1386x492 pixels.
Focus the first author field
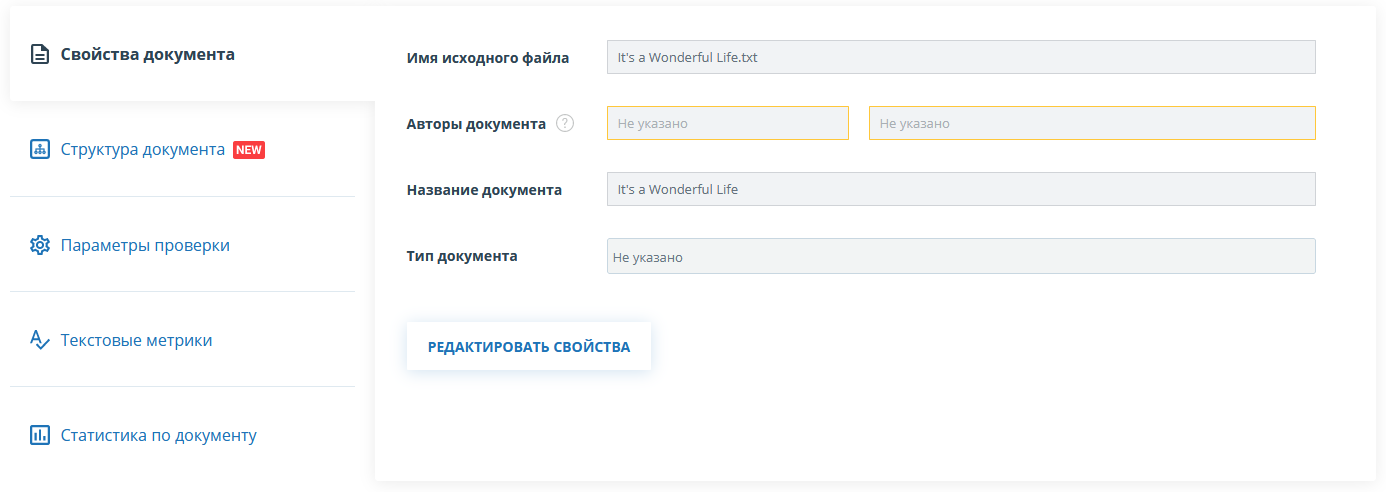[x=727, y=123]
